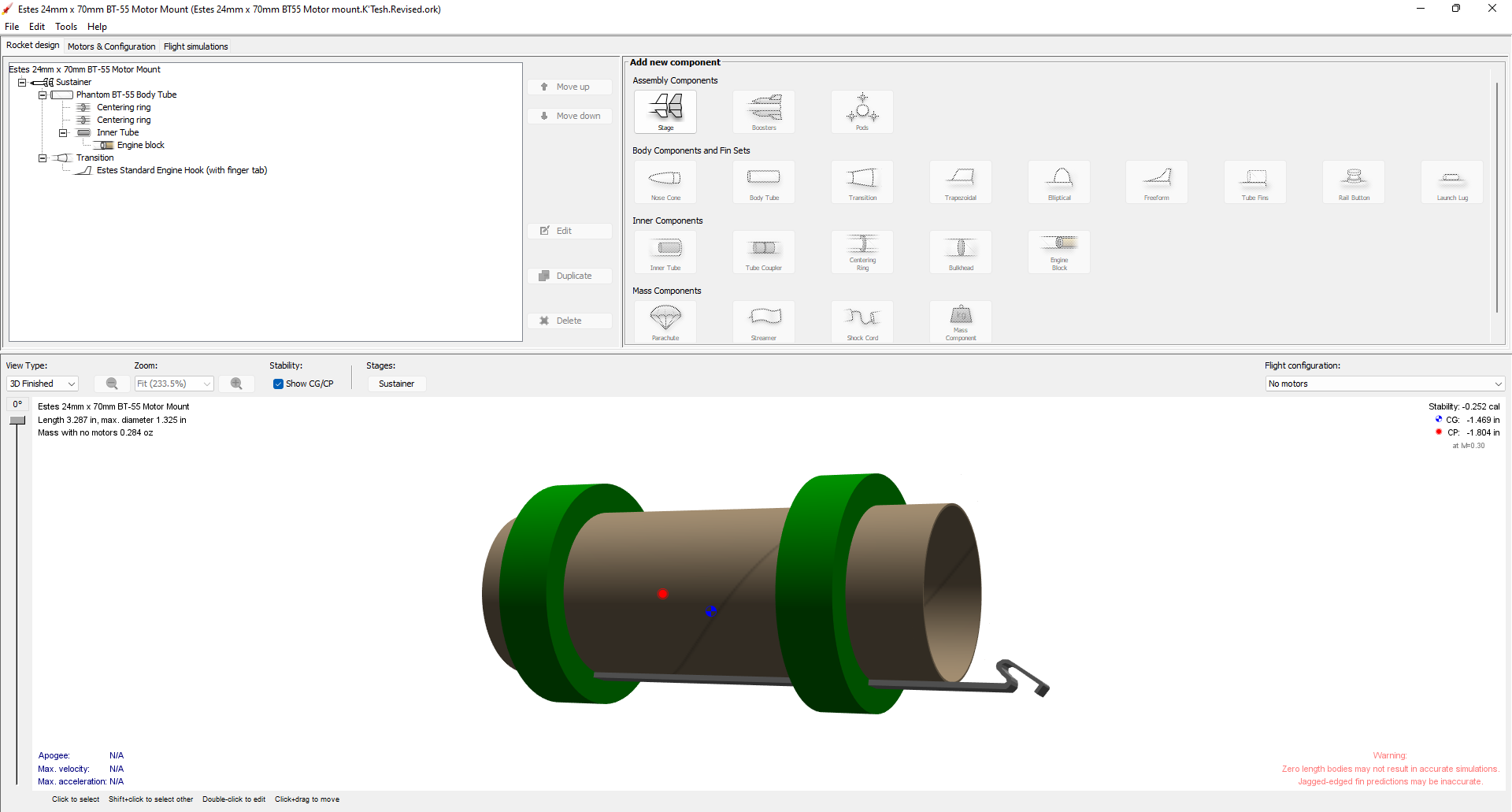Add a Transition component
The height and width of the screenshot is (812, 1512).
click(x=862, y=182)
